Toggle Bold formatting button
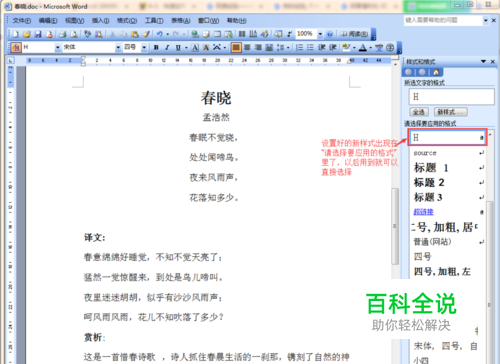Image resolution: width=500 pixels, height=364 pixels. pos(156,48)
